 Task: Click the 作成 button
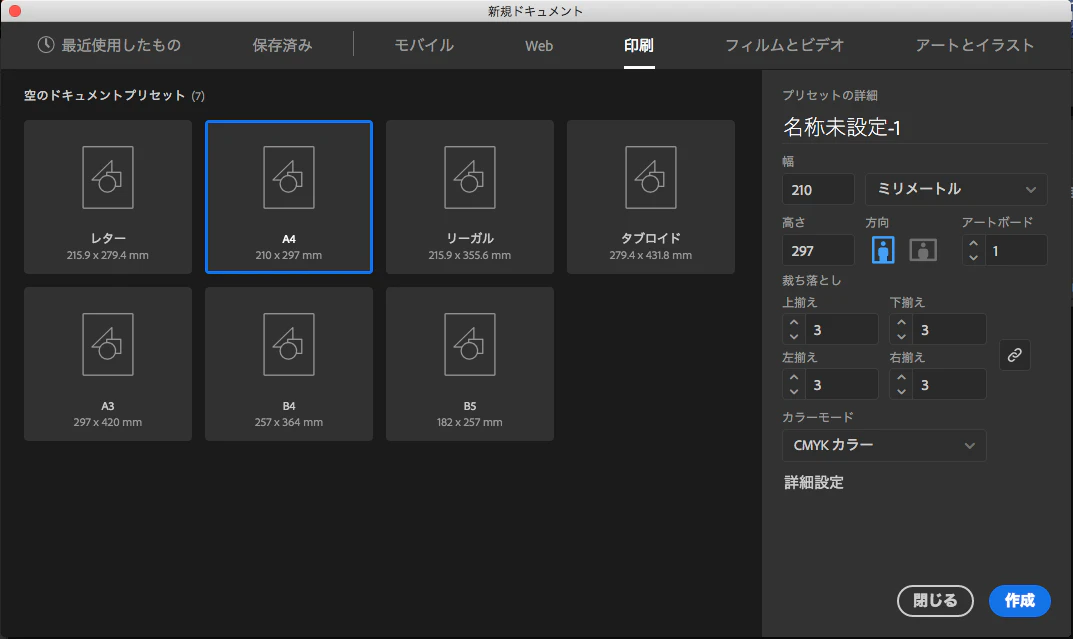pyautogui.click(x=1020, y=601)
